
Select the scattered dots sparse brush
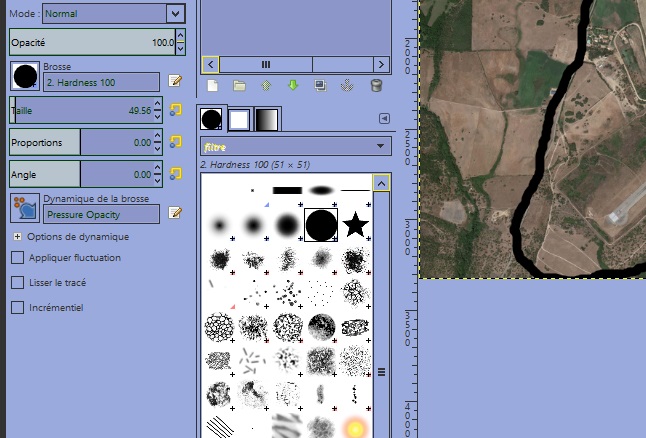click(x=321, y=293)
